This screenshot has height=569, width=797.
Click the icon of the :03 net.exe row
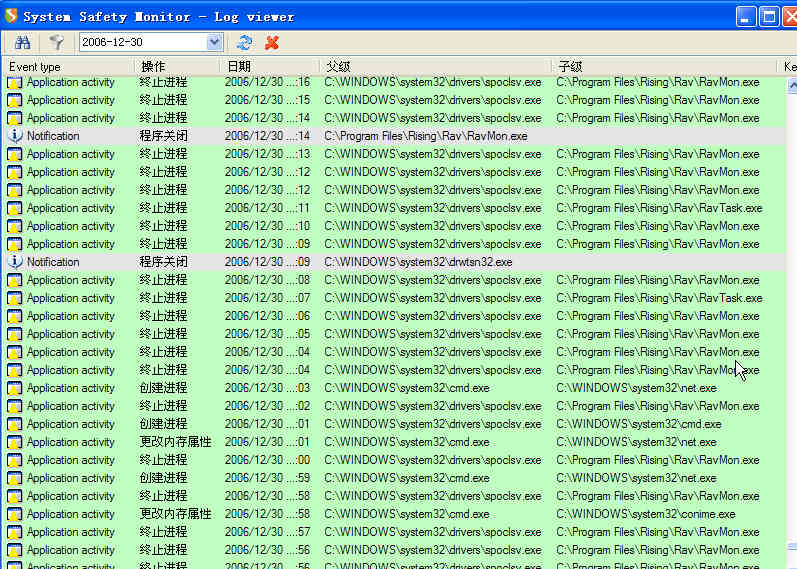[15, 388]
